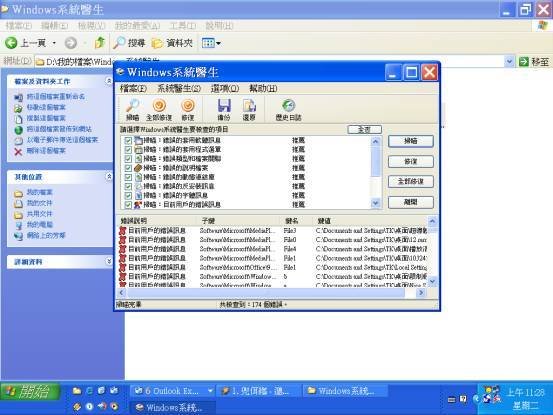The width and height of the screenshot is (553, 415).
Task: Collapse the 其他位置 sidebar panel
Action: click(x=109, y=176)
